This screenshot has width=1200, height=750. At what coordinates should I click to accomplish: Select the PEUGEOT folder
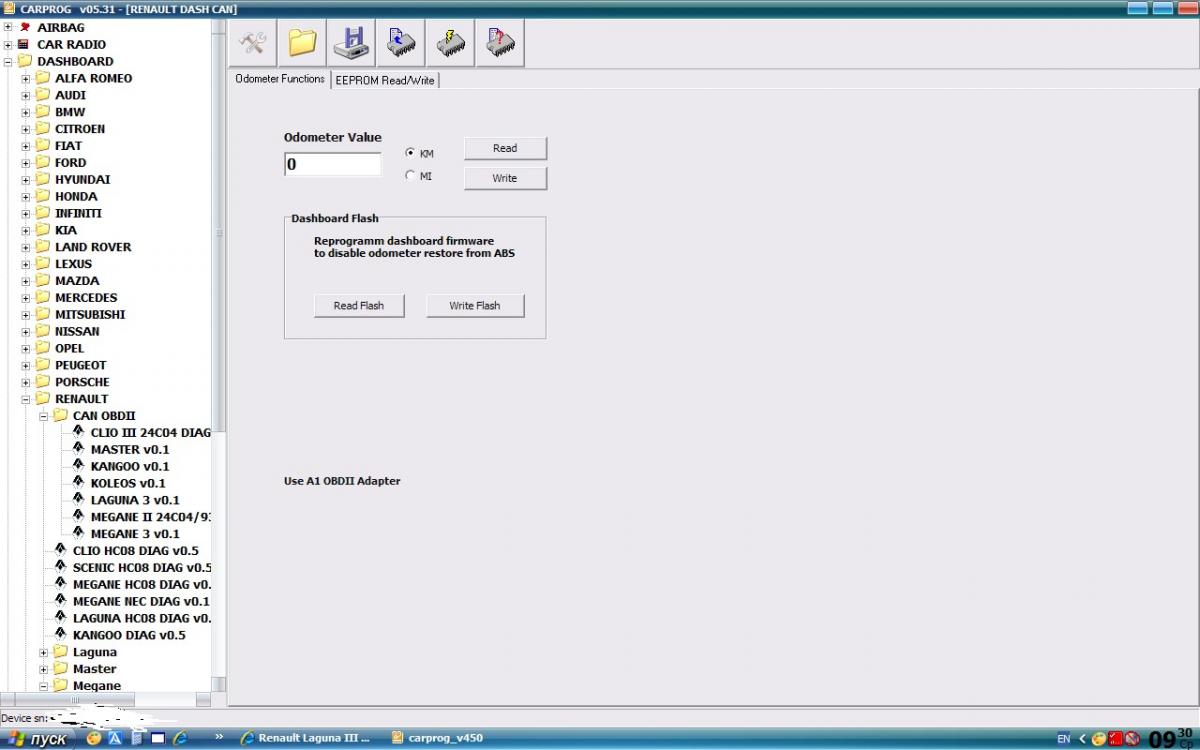pyautogui.click(x=80, y=365)
